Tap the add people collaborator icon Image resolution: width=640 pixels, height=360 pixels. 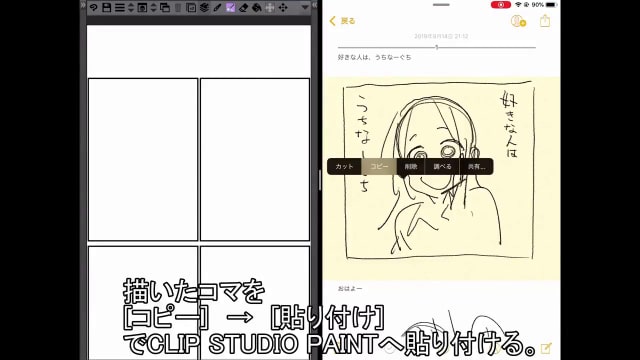pyautogui.click(x=518, y=21)
